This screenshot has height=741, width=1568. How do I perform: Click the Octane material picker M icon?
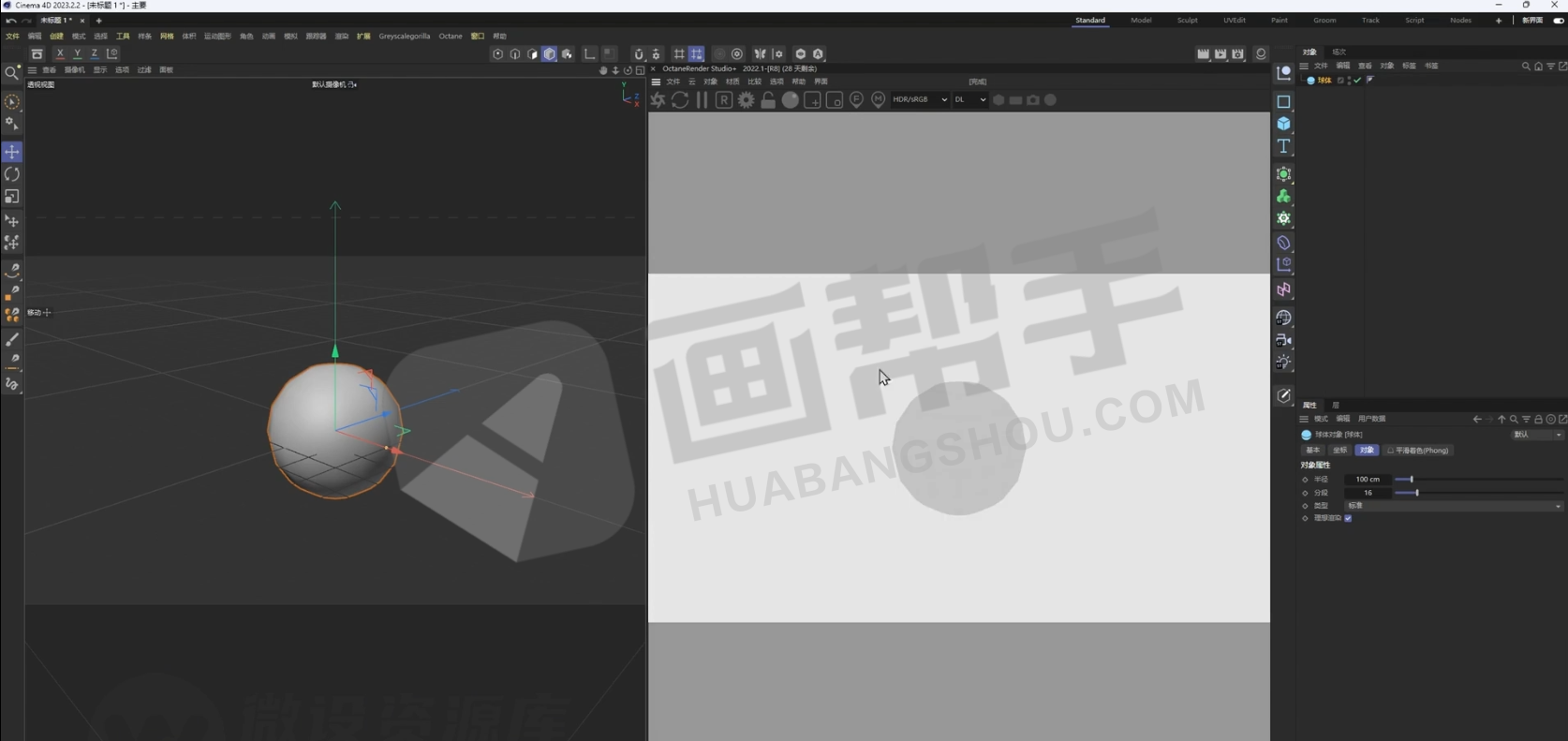click(878, 100)
